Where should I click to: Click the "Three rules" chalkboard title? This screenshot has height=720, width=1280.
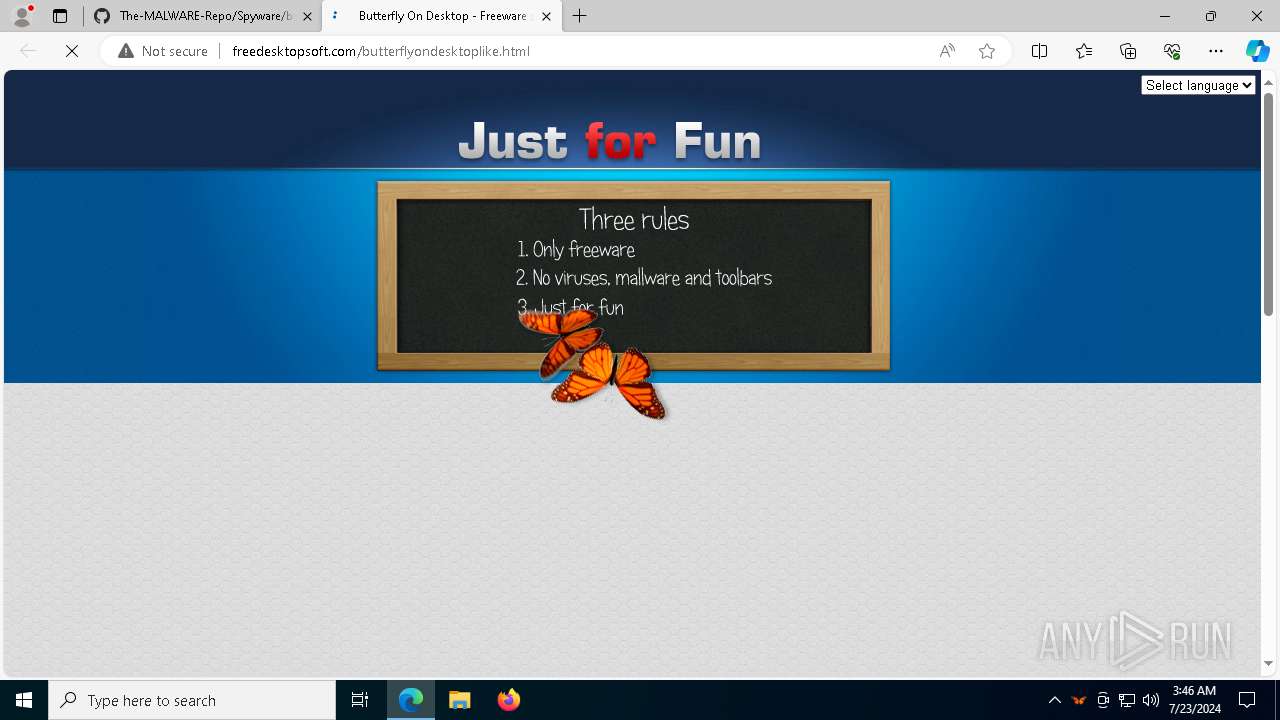click(634, 219)
